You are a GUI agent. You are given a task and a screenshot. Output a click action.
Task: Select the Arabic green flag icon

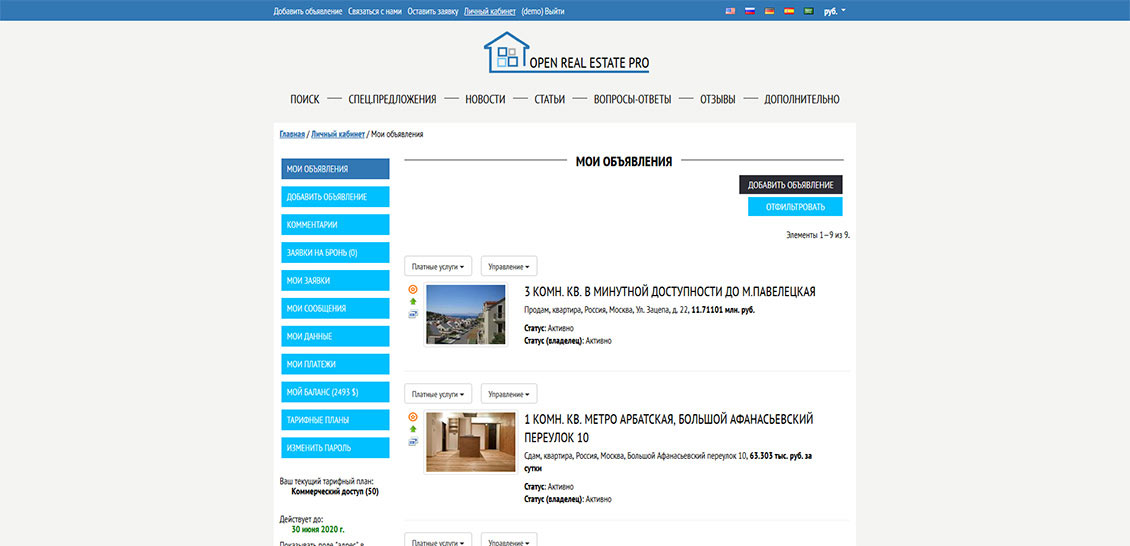pos(808,11)
